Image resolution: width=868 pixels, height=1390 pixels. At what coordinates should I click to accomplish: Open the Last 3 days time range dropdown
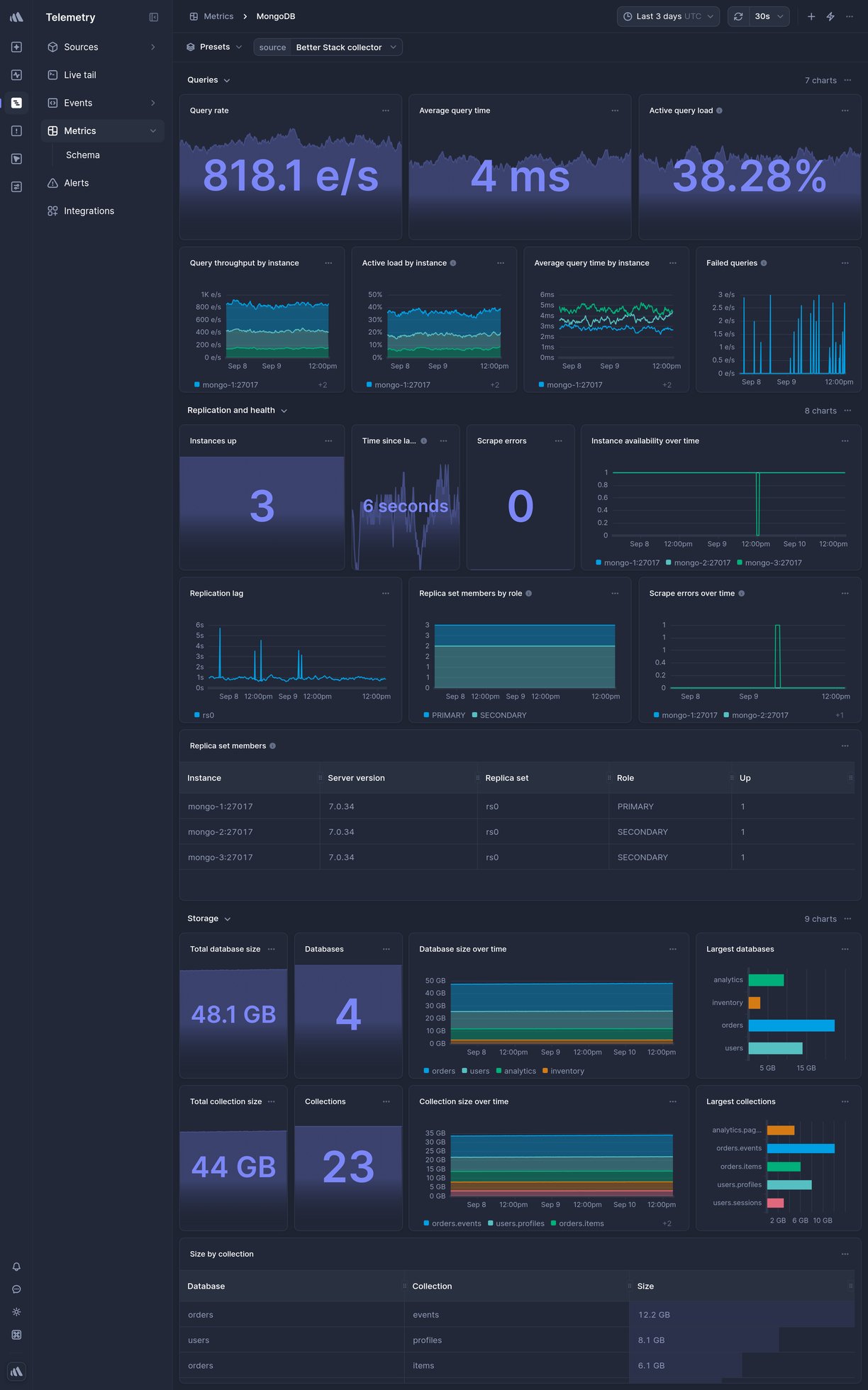[x=668, y=16]
